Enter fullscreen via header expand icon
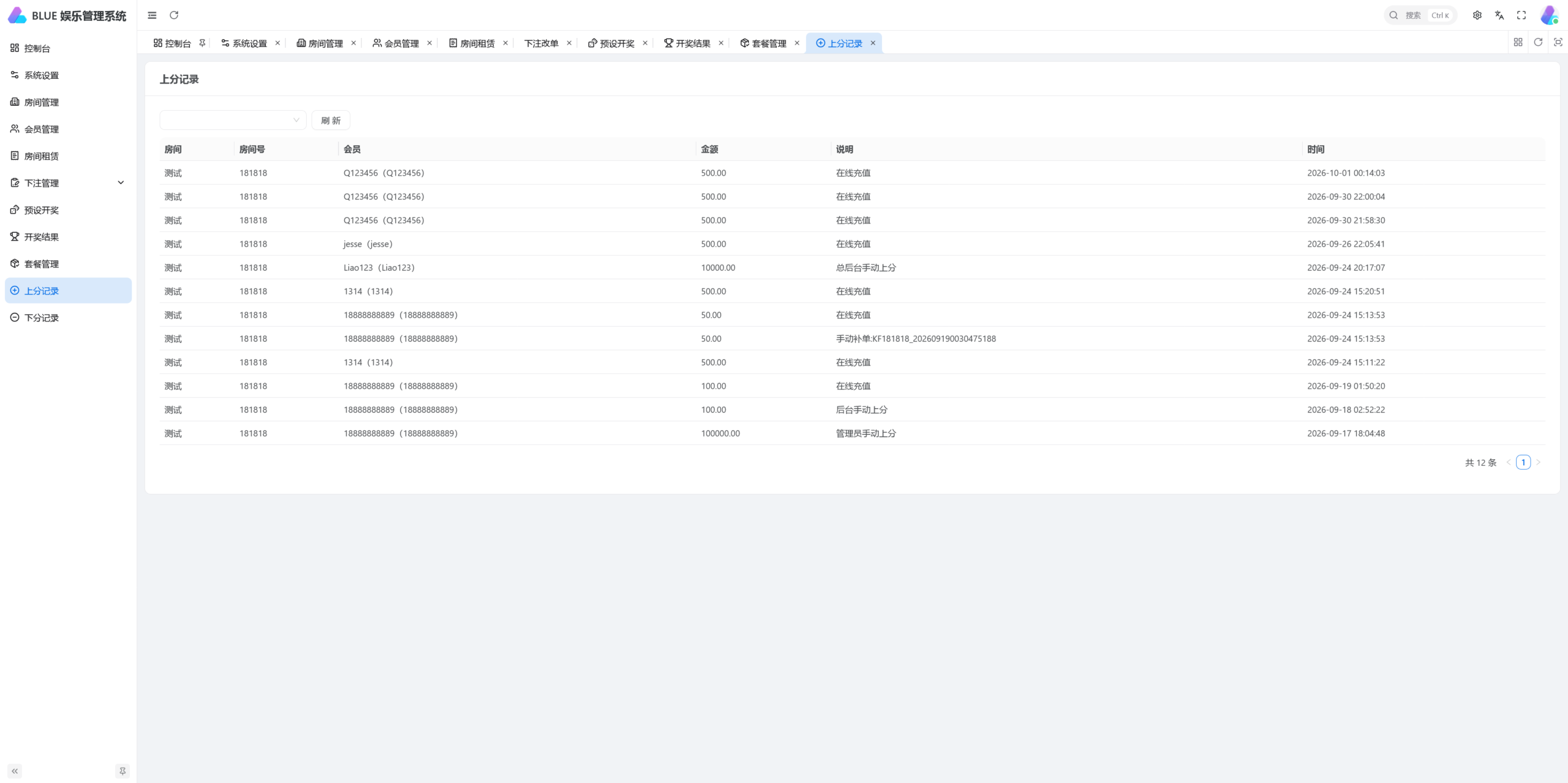Image resolution: width=1568 pixels, height=783 pixels. pyautogui.click(x=1521, y=15)
